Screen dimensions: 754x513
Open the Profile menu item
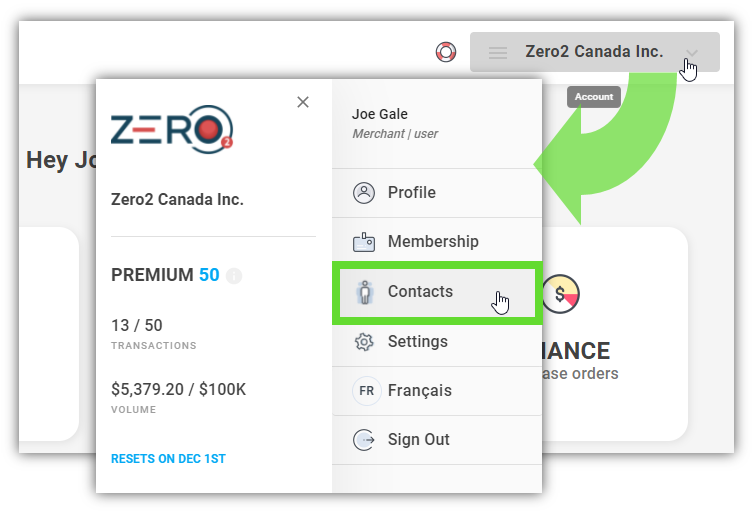pos(437,193)
